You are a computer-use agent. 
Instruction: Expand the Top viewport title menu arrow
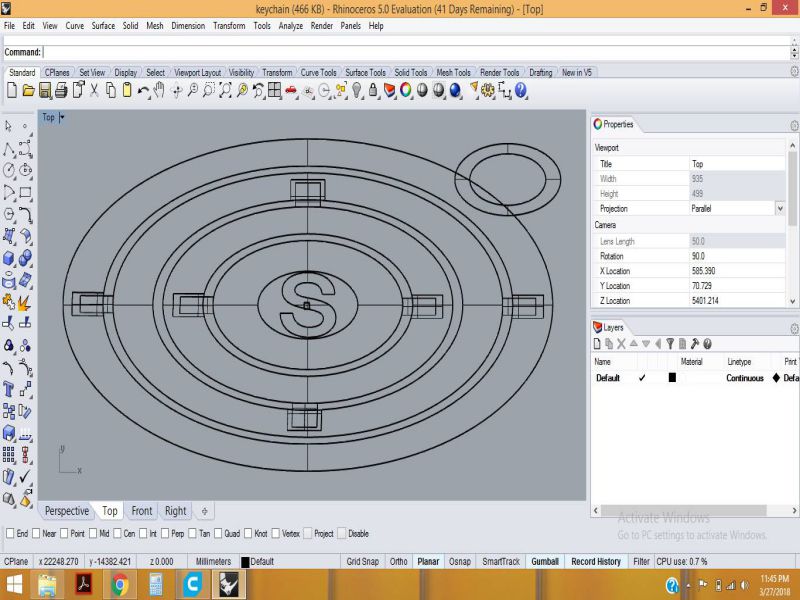[62, 117]
